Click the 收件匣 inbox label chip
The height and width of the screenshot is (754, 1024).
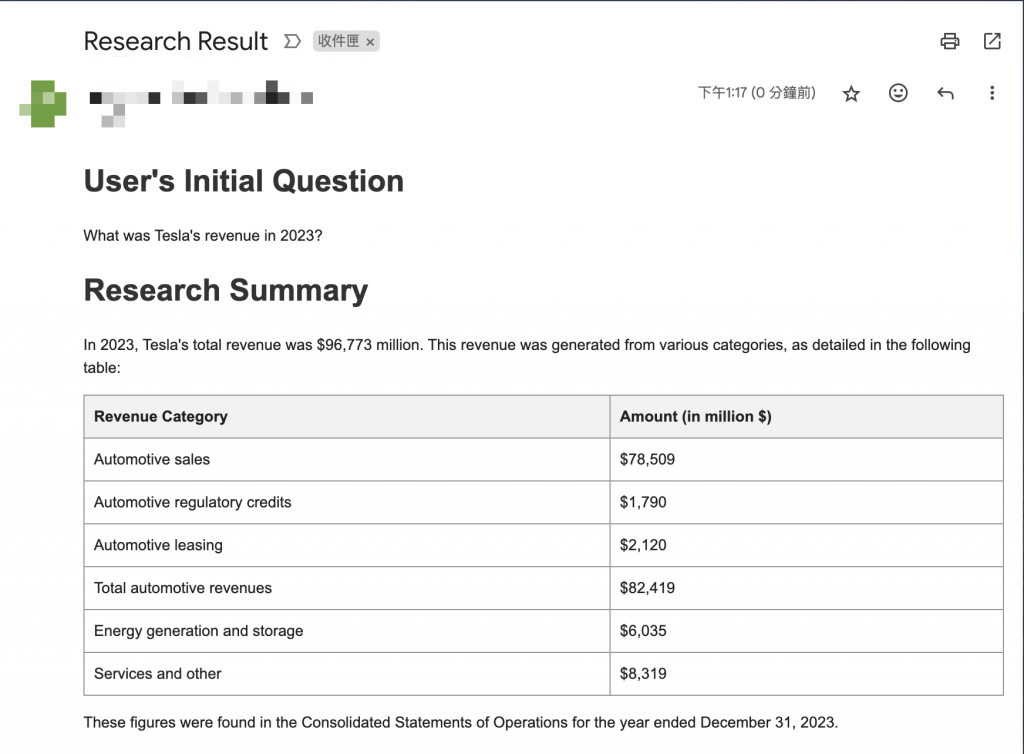tap(338, 42)
